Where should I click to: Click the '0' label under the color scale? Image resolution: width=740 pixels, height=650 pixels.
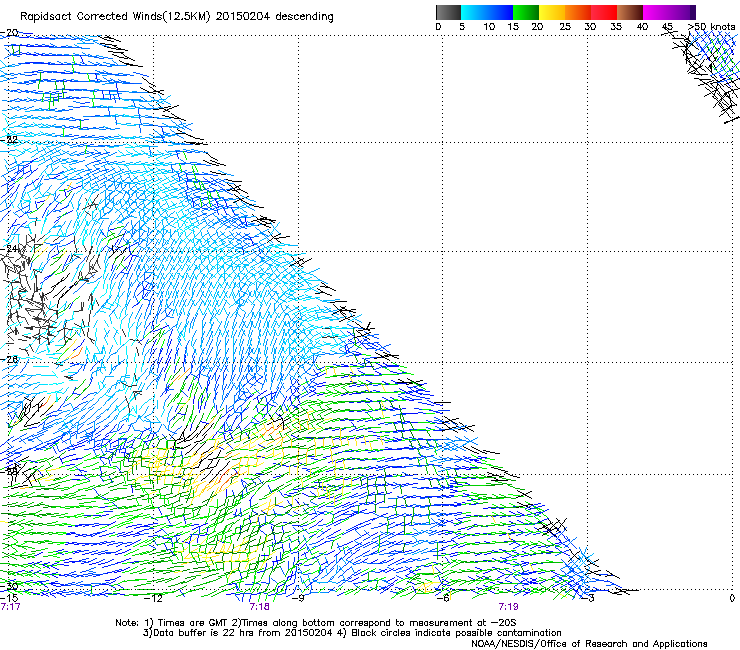[438, 27]
